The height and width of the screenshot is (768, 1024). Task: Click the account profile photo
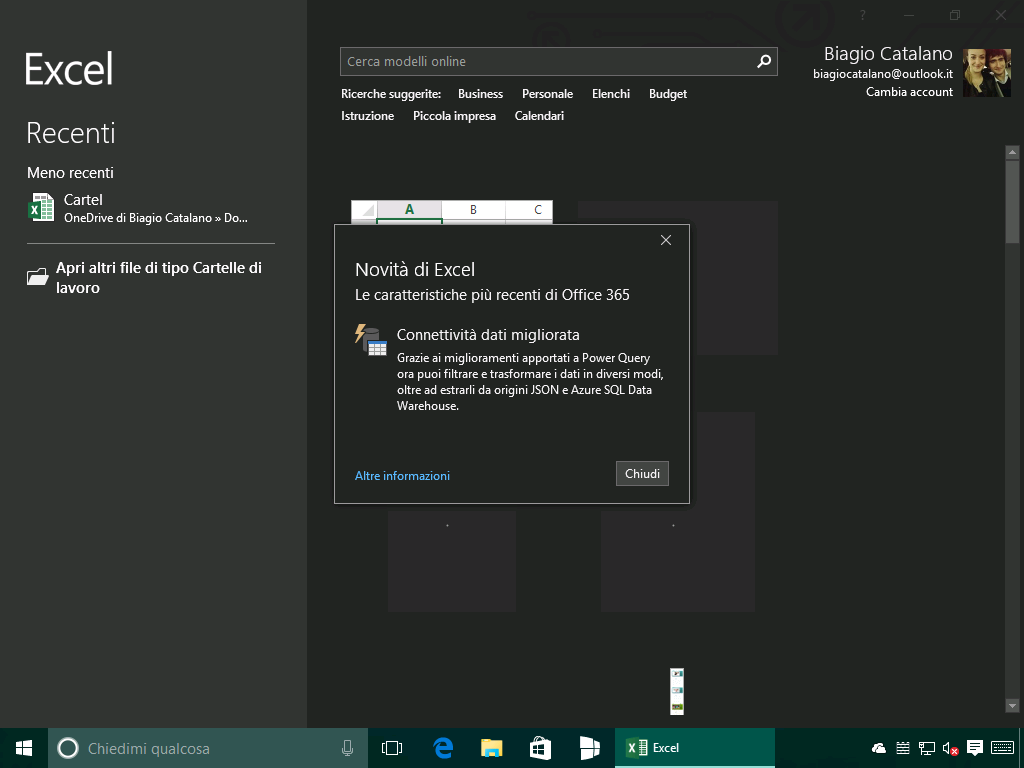pos(987,72)
